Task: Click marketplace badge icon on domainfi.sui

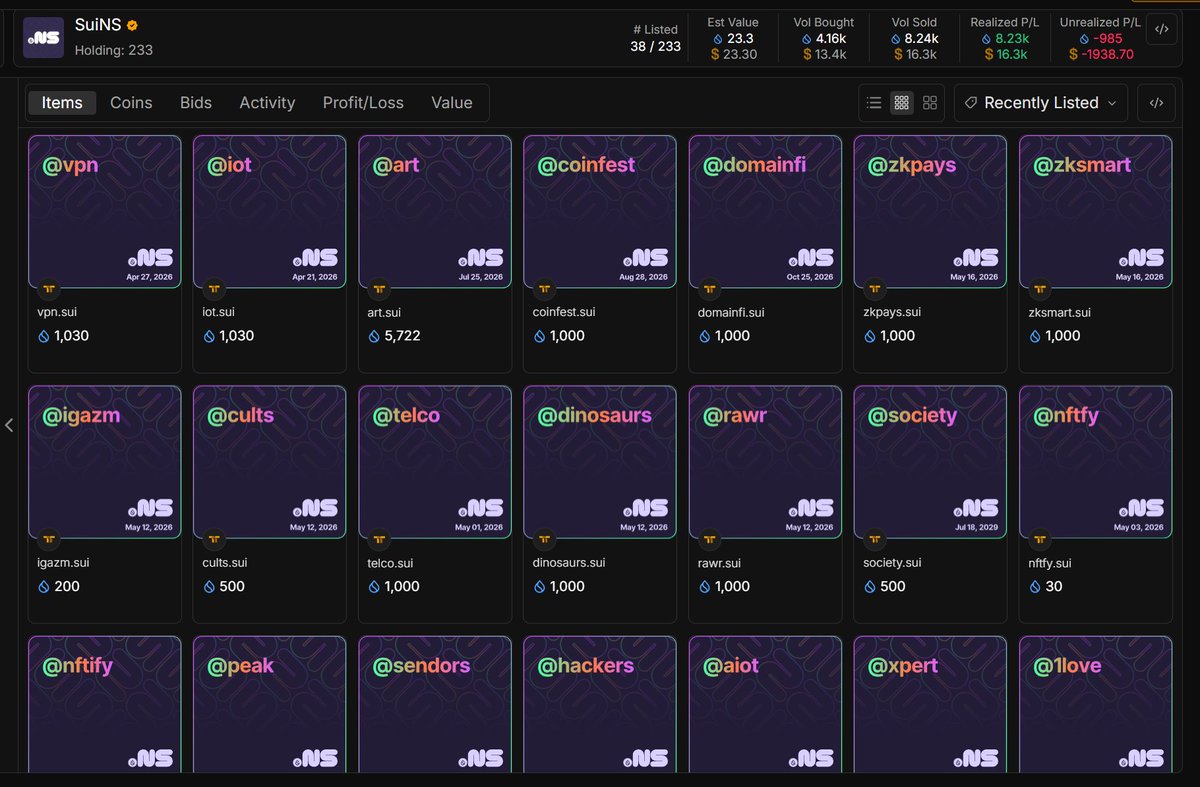Action: (710, 290)
